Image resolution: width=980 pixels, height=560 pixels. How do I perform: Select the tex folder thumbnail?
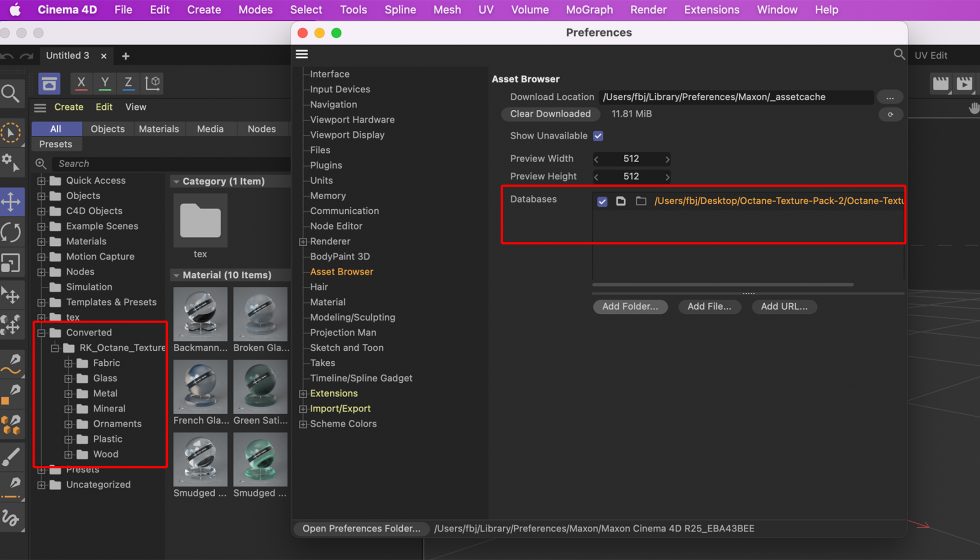click(x=200, y=220)
